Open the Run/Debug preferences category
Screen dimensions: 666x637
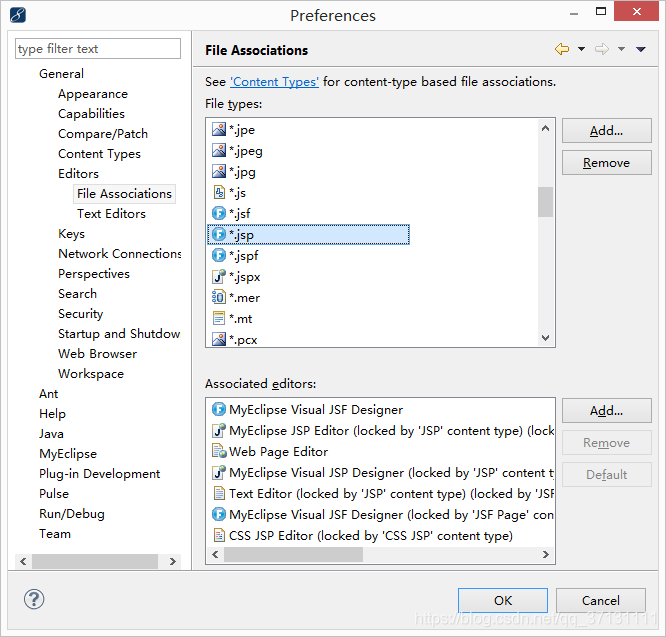coord(72,514)
